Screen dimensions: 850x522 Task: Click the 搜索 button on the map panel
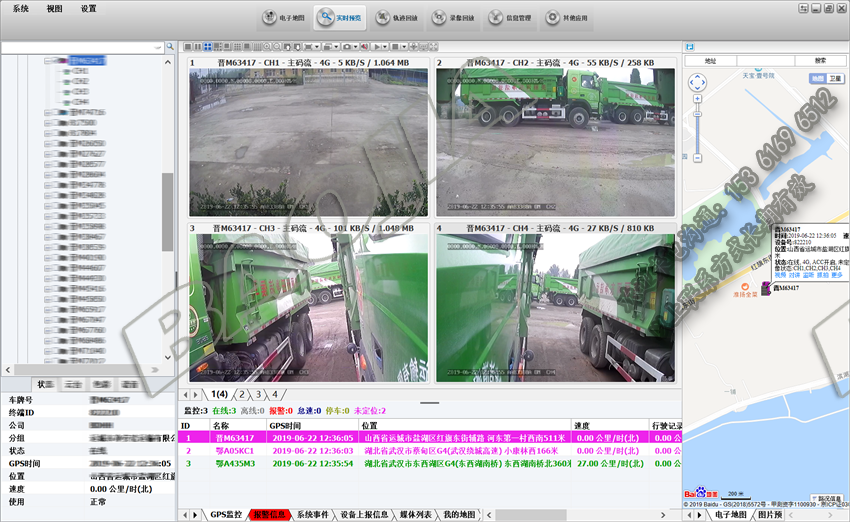pyautogui.click(x=820, y=61)
